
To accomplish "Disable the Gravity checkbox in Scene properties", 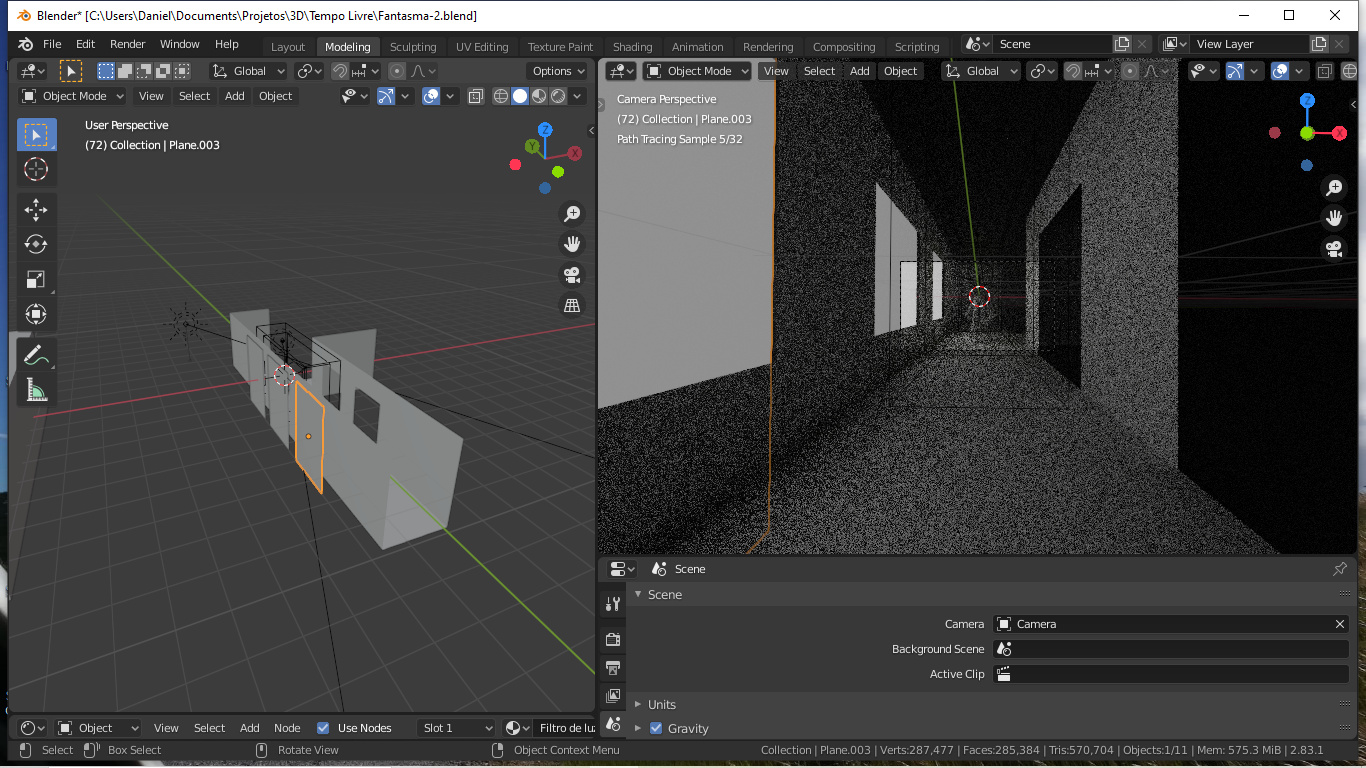I will pos(656,728).
